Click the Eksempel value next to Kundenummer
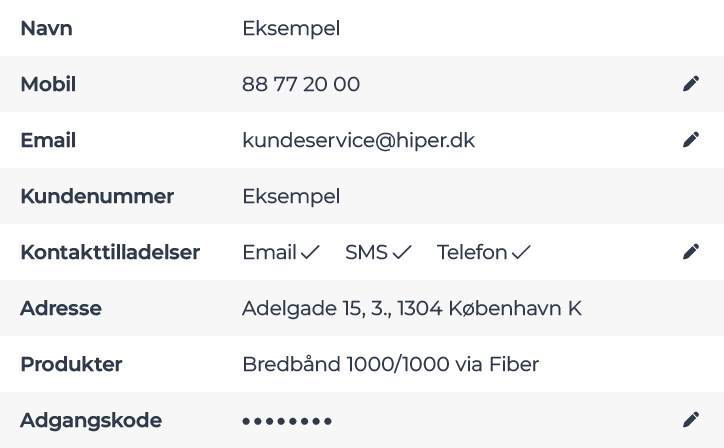Viewport: 724px width, 448px height. (291, 196)
